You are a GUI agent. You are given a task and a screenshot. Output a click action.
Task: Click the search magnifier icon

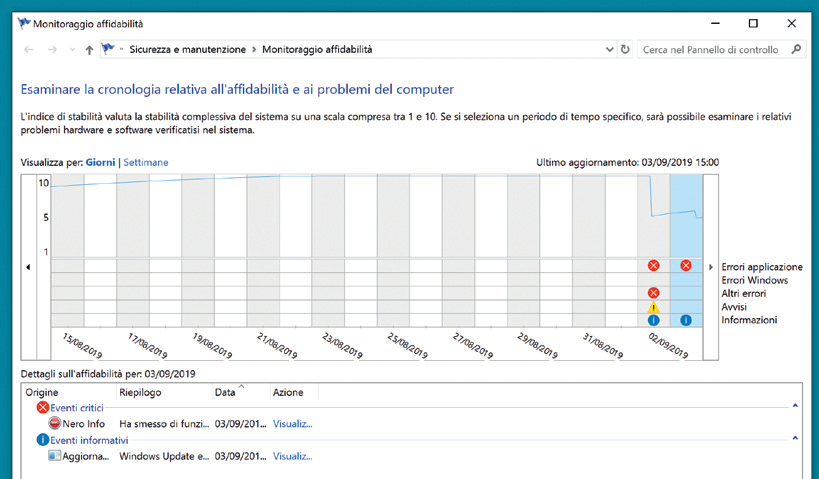pyautogui.click(x=796, y=49)
